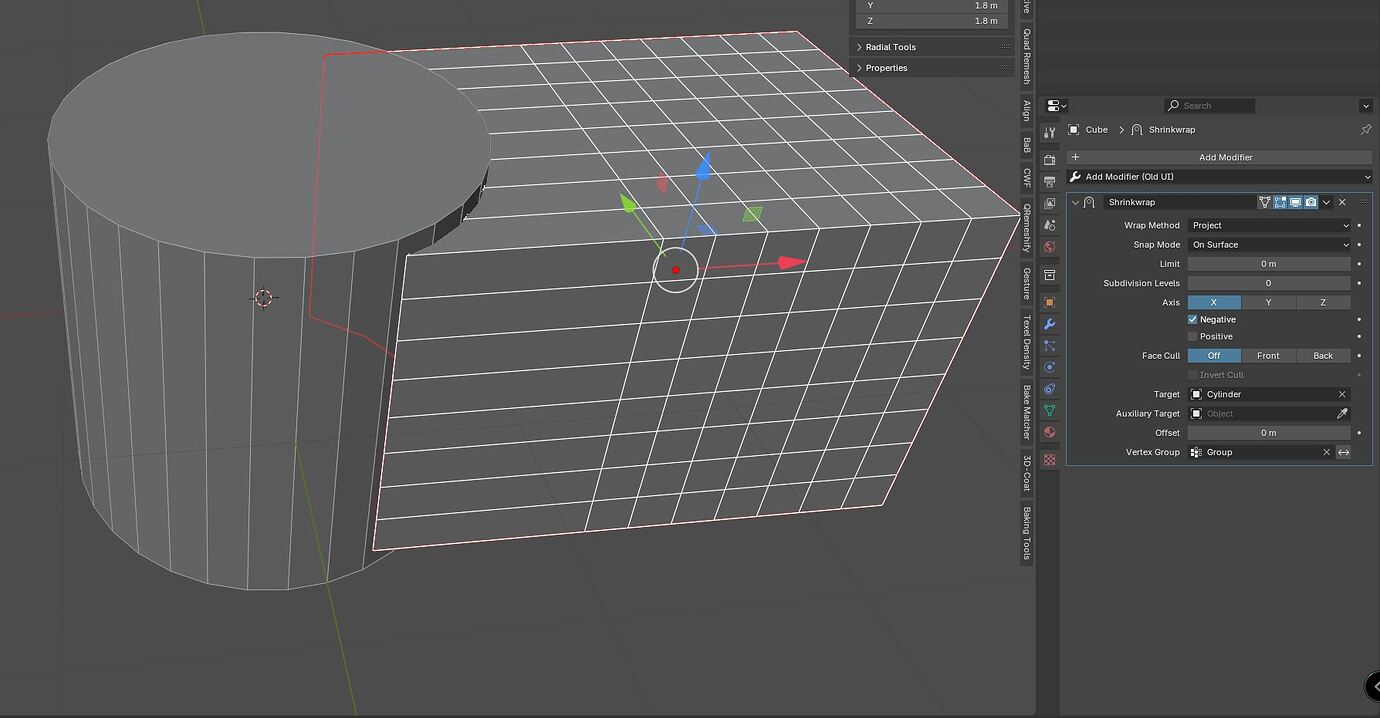Open properties editor options dropdown
The width and height of the screenshot is (1380, 718).
1365,106
